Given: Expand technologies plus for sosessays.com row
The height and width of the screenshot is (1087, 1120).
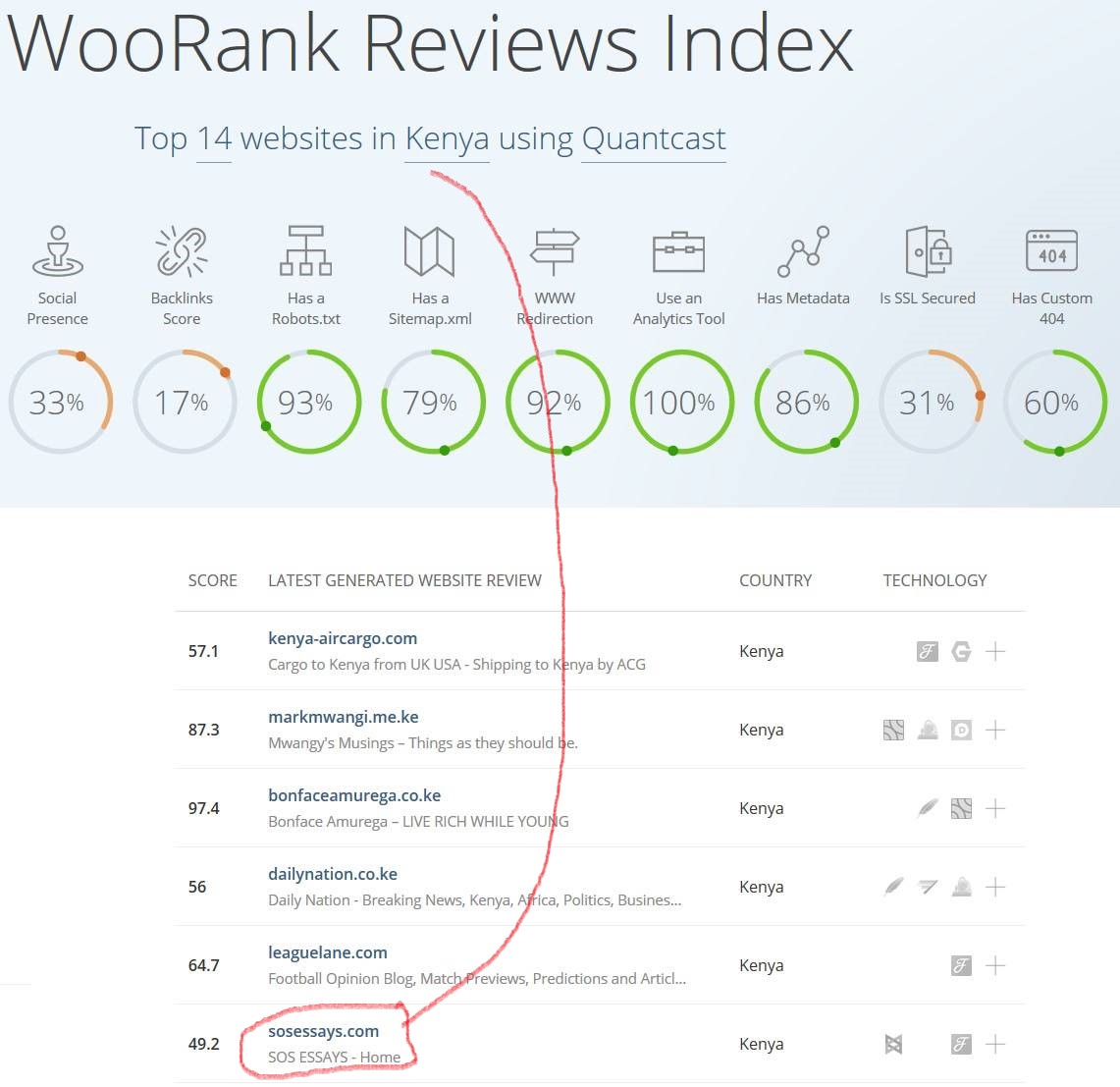Looking at the screenshot, I should pos(995,1044).
